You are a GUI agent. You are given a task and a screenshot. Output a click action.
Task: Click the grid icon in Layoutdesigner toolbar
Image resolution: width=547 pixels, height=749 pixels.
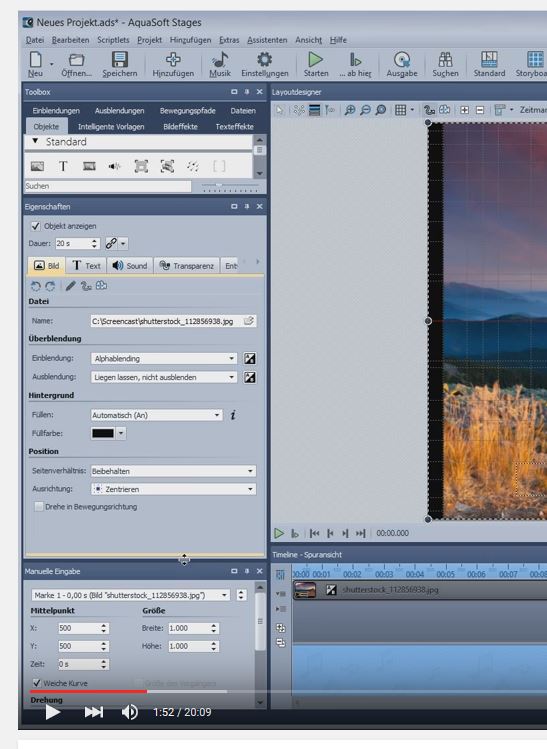(400, 110)
